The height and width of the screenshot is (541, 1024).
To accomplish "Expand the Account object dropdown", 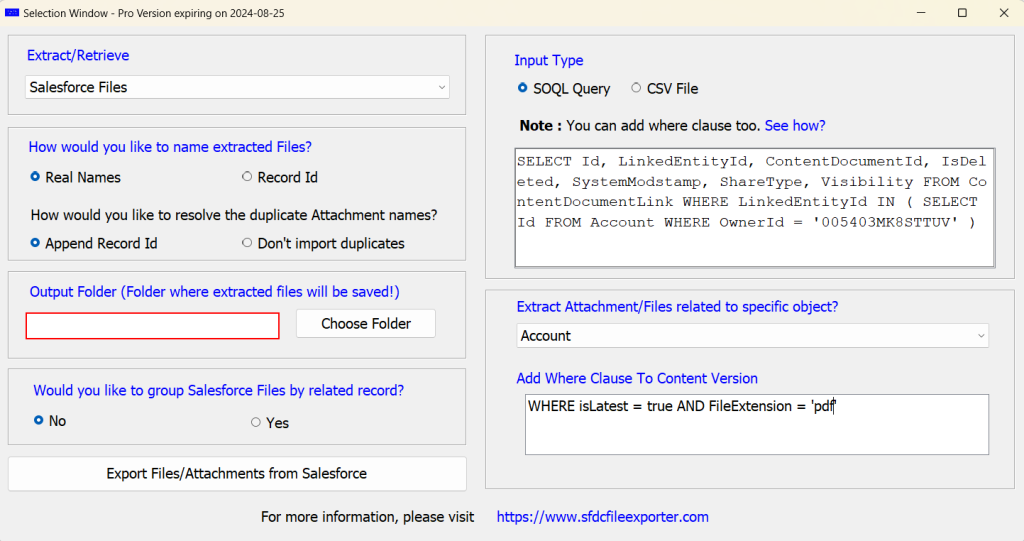I will (752, 336).
